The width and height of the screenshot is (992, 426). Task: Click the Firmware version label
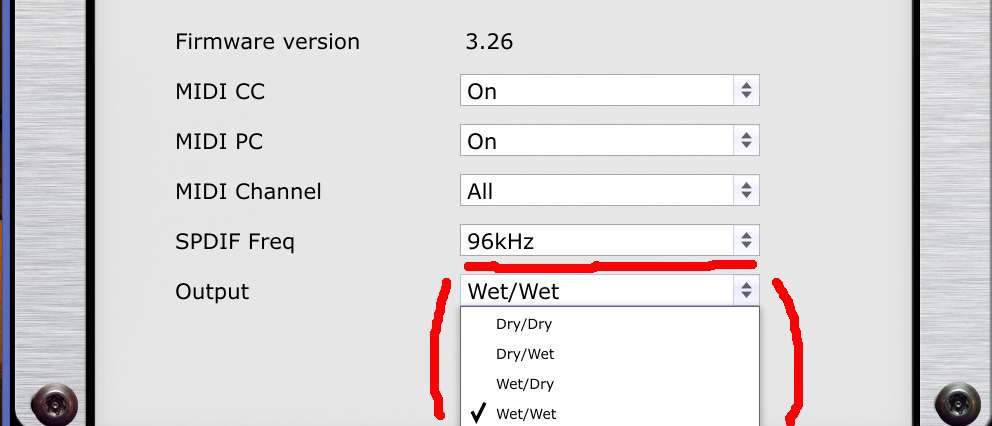[x=267, y=42]
